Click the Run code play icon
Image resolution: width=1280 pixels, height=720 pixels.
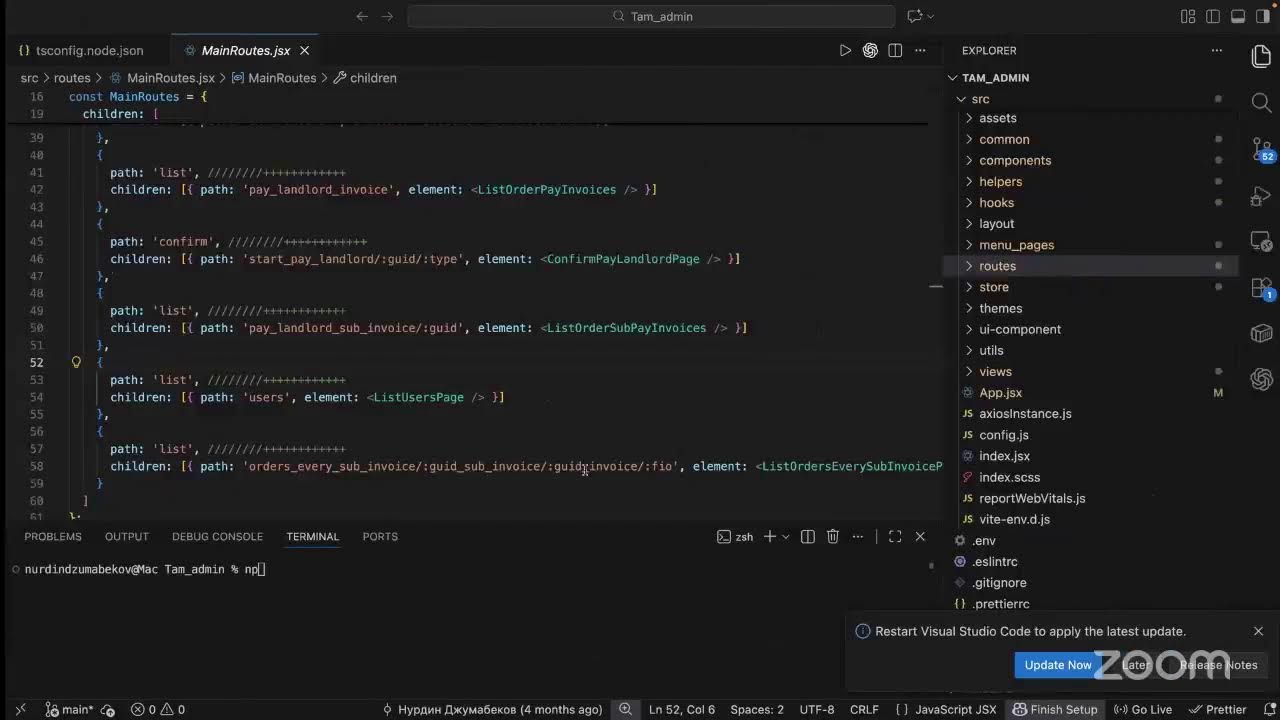click(845, 50)
